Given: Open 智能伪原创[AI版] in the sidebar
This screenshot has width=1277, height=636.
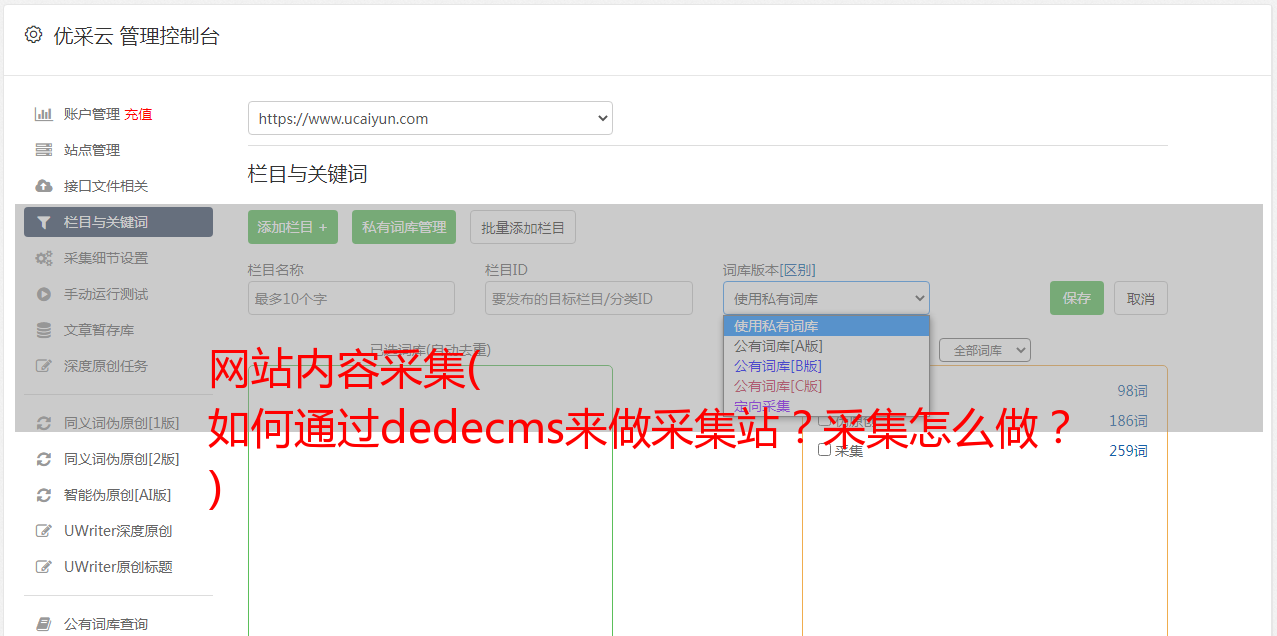Looking at the screenshot, I should click(x=118, y=495).
